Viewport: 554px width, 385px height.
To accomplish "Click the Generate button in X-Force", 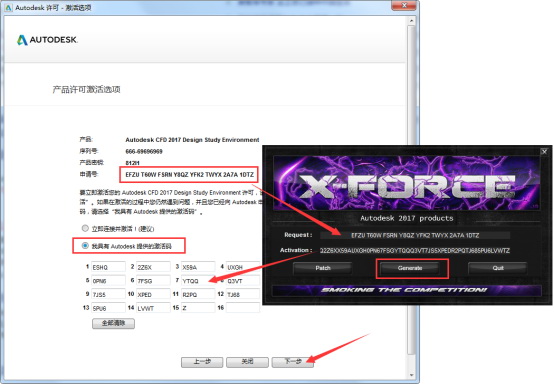I will click(x=410, y=268).
